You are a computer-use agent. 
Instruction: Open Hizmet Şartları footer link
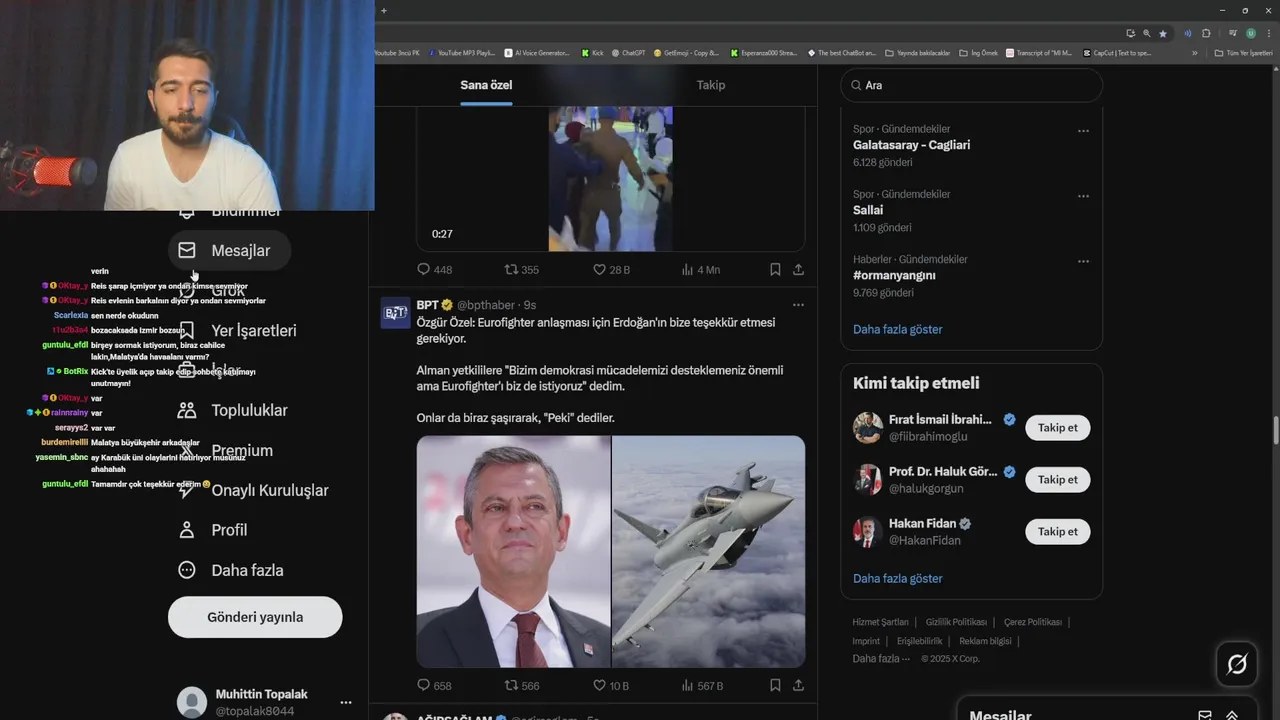pos(880,622)
